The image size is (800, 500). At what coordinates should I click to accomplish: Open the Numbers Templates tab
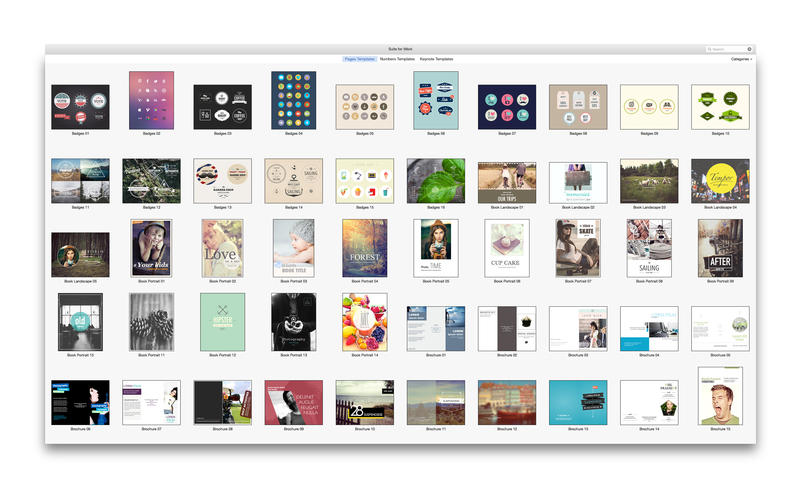[x=396, y=59]
